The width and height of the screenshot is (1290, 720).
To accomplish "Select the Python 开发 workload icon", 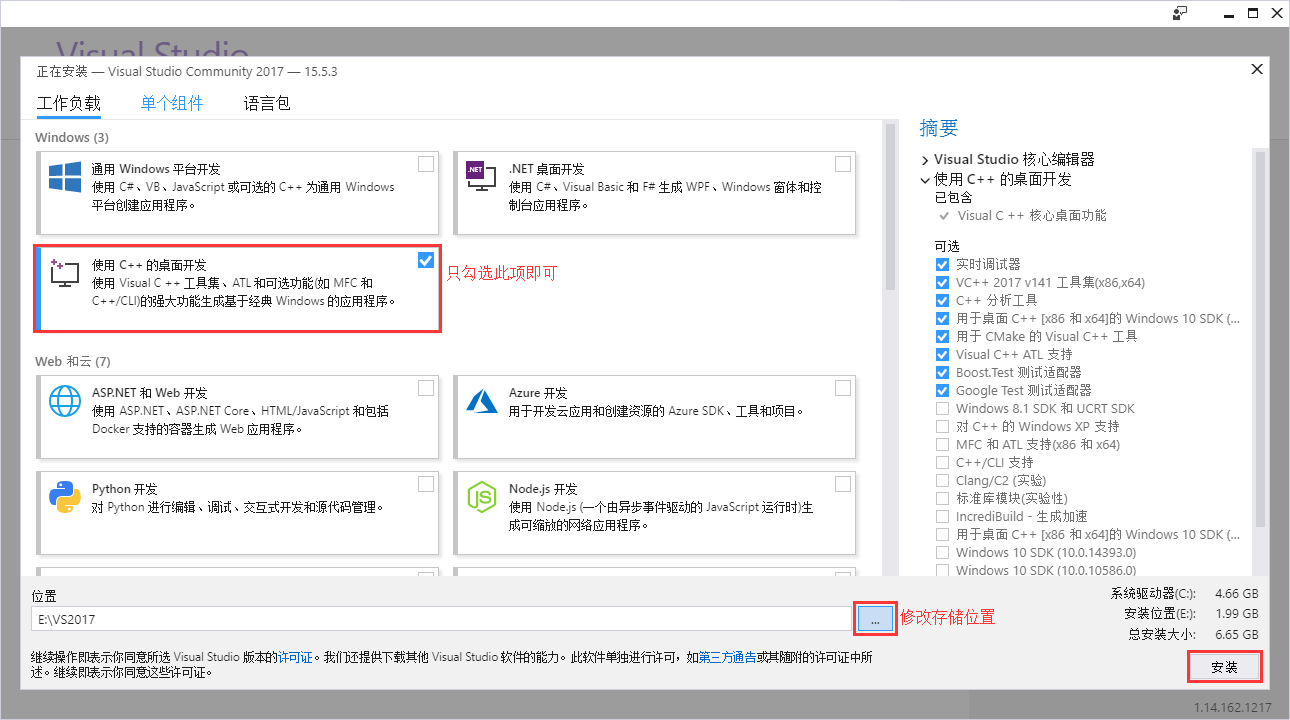I will (64, 497).
